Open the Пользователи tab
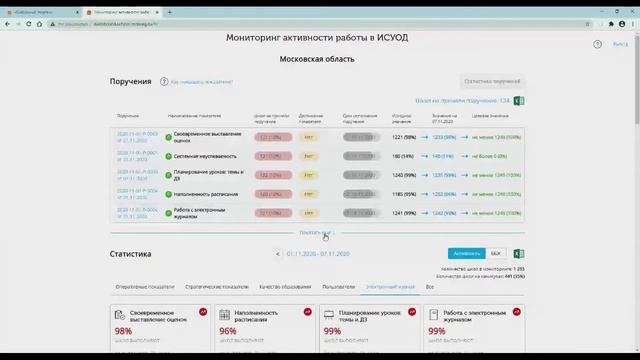The width and height of the screenshot is (640, 360). [338, 287]
